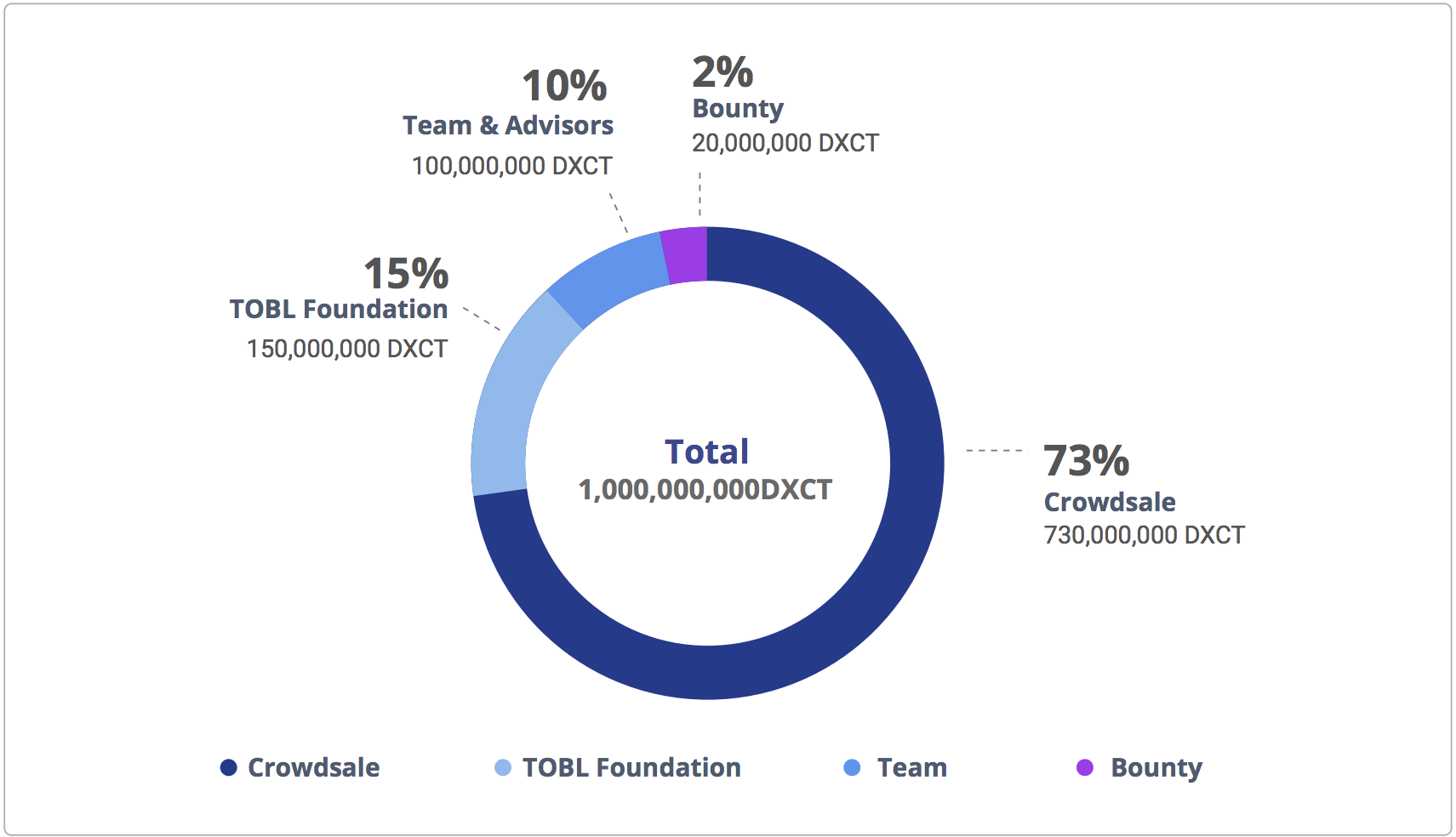Click the Bounty legend purple dot

click(1085, 767)
